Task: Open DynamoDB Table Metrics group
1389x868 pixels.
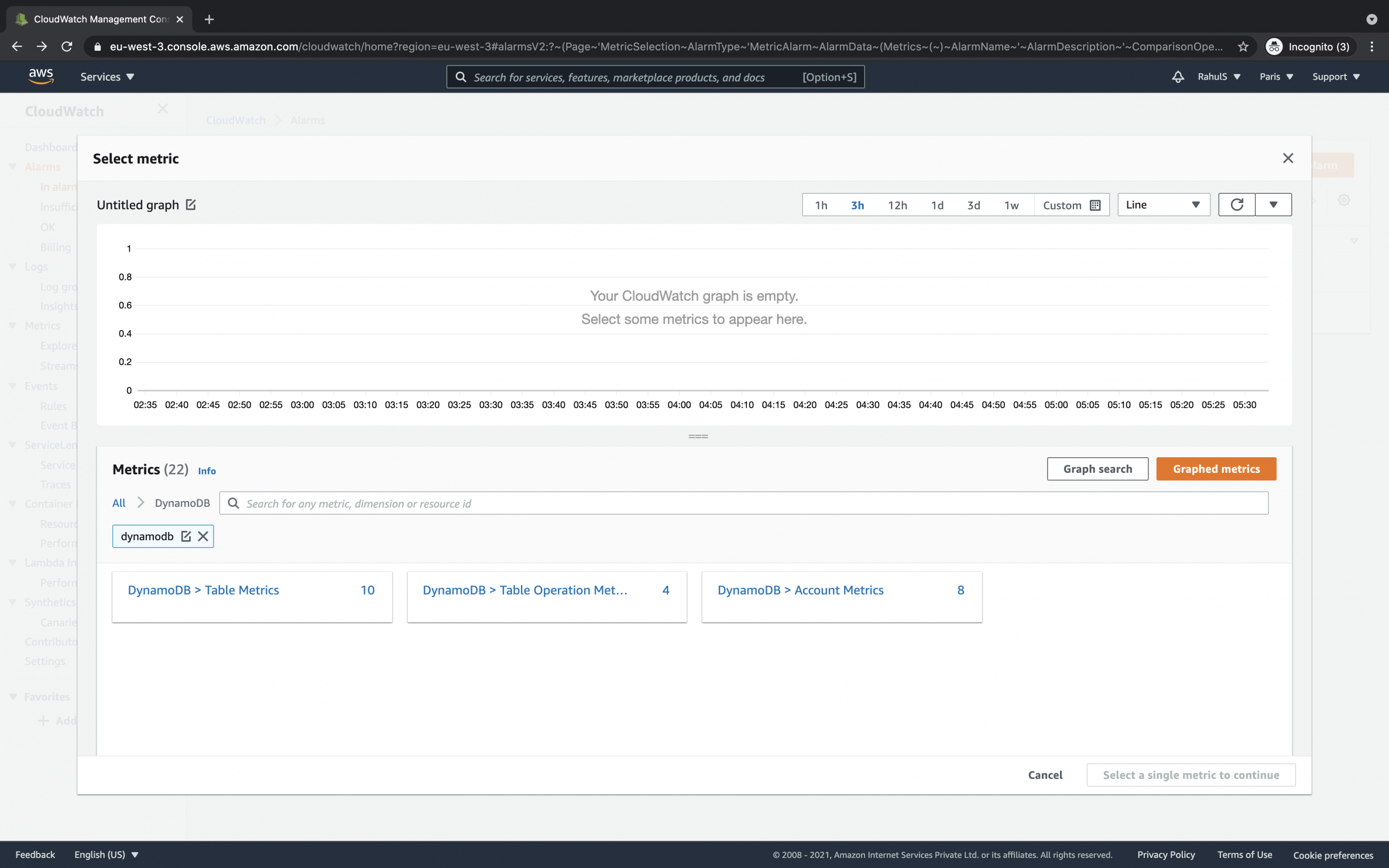Action: click(x=203, y=590)
